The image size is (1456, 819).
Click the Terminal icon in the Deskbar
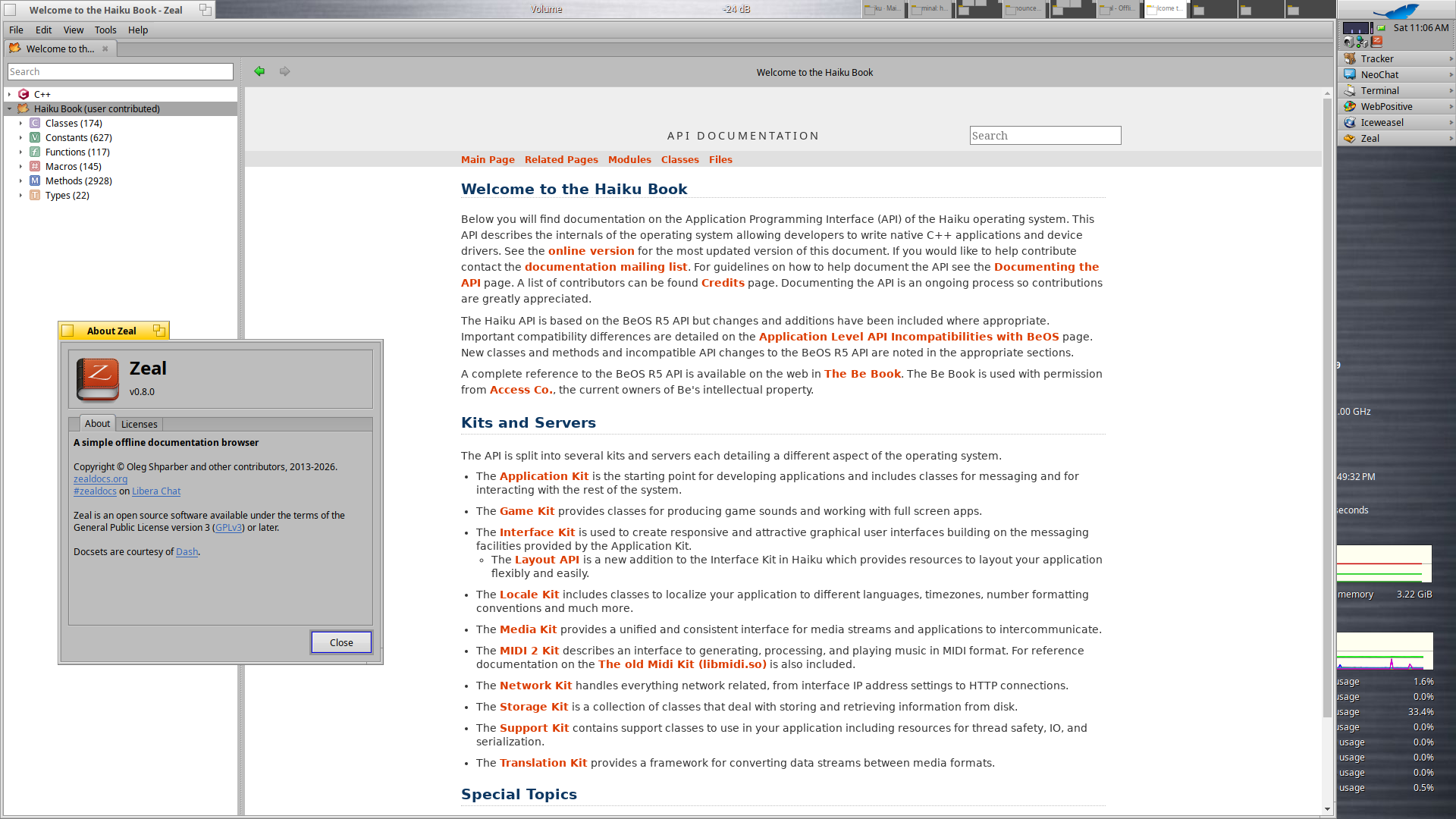pyautogui.click(x=1350, y=90)
